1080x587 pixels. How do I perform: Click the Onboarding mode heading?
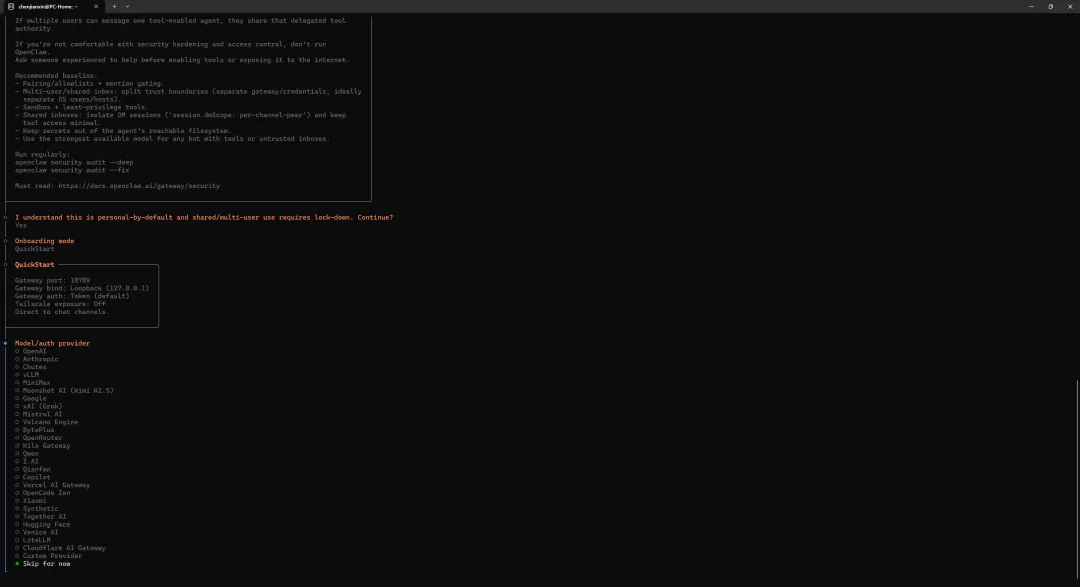pos(44,241)
